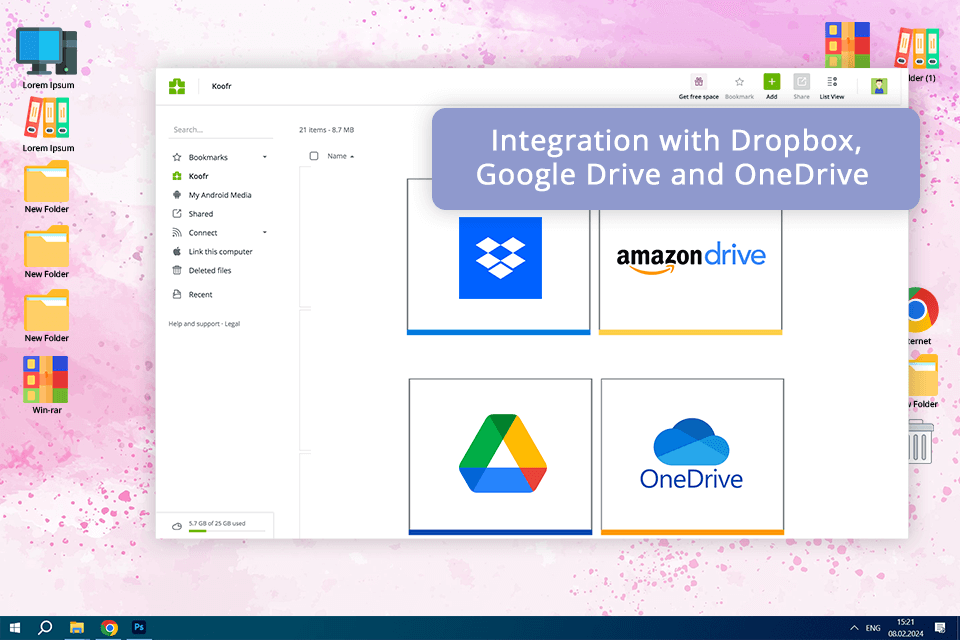Click the Apple icon beside Link this computer
This screenshot has height=640, width=960.
point(177,251)
